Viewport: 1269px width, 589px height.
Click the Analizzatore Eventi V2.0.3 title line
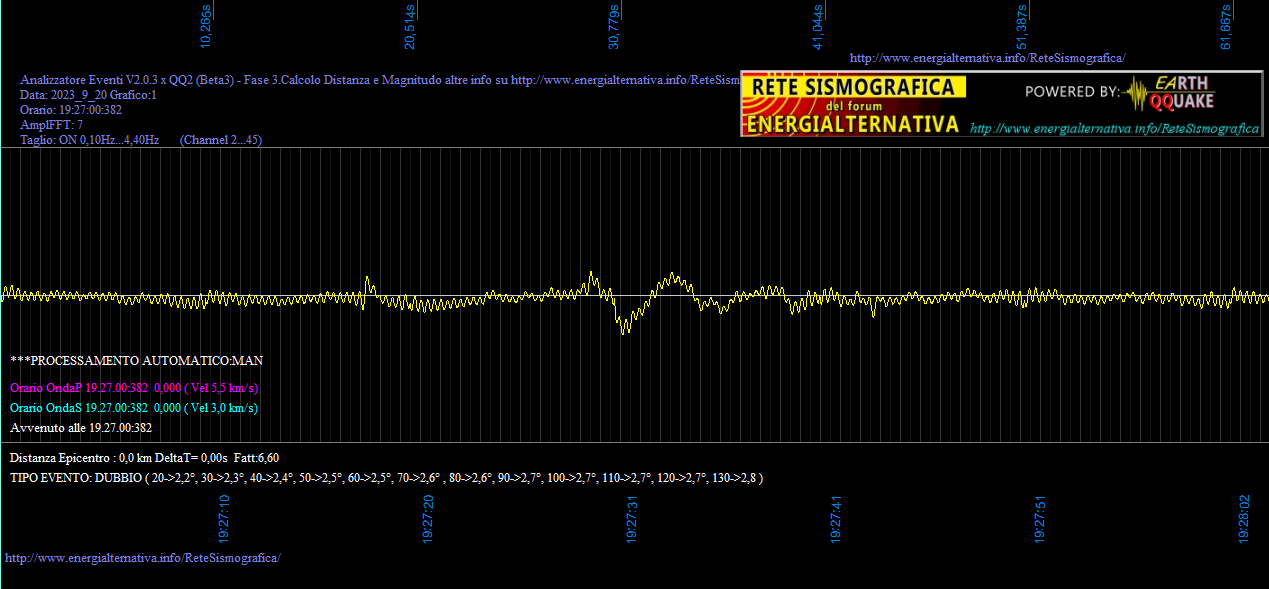pyautogui.click(x=380, y=80)
